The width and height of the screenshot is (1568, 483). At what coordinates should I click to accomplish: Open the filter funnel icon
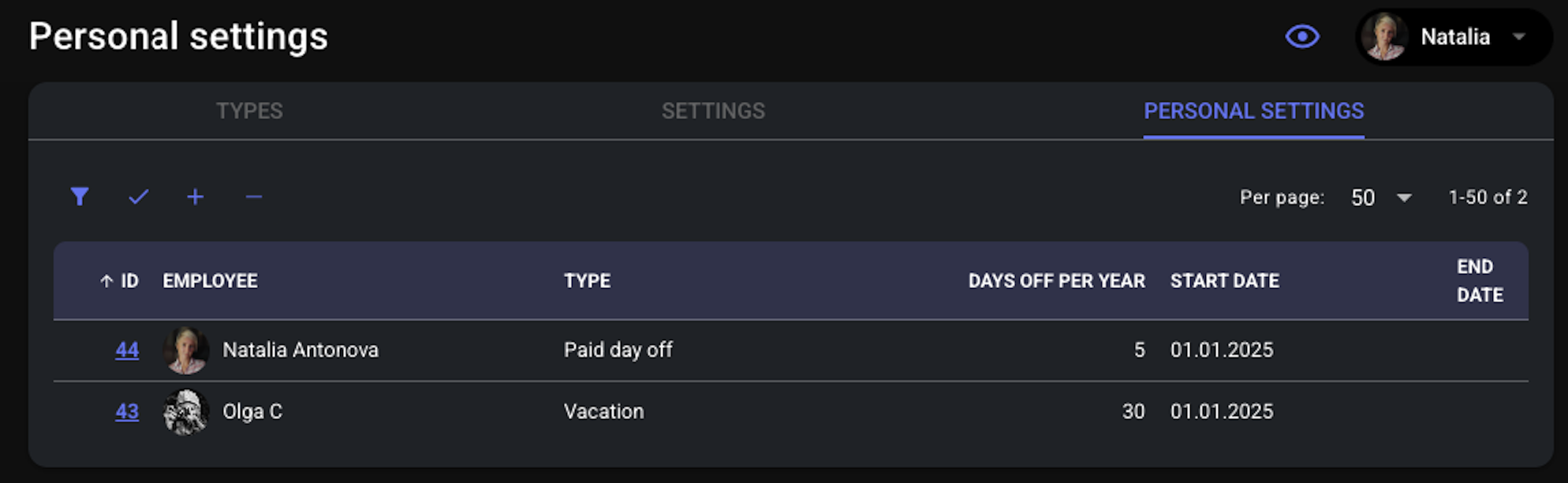point(80,197)
